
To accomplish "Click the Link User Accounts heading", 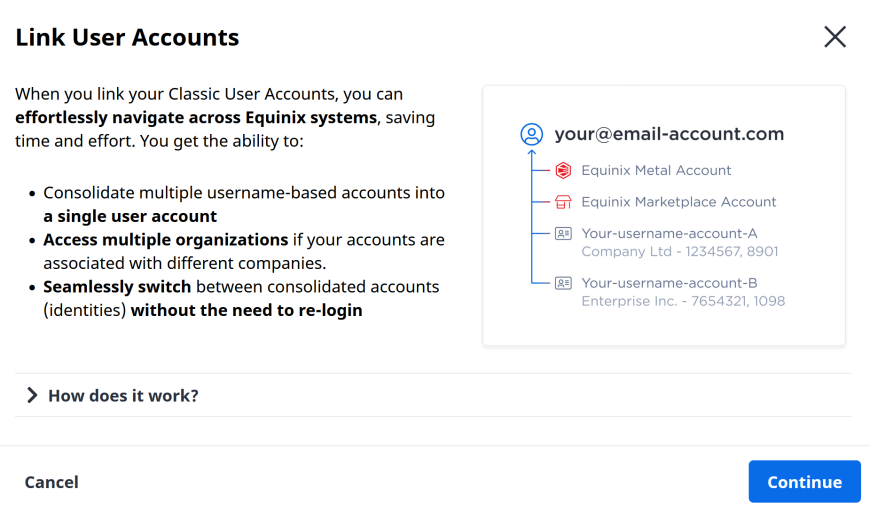I will click(x=127, y=38).
